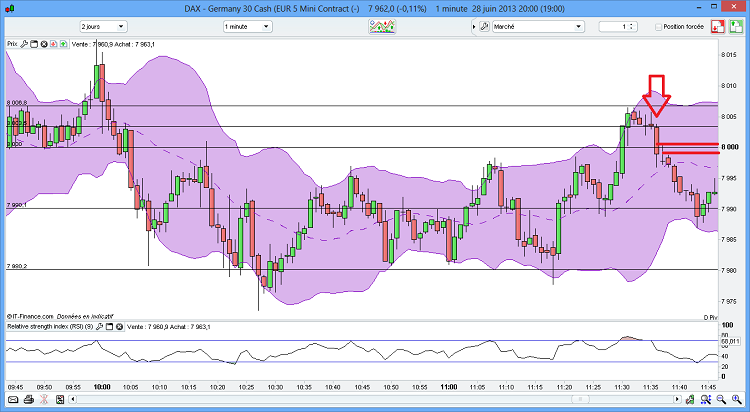Zoom out using minus magnifier icon
The width and height of the screenshot is (750, 412).
721,399
